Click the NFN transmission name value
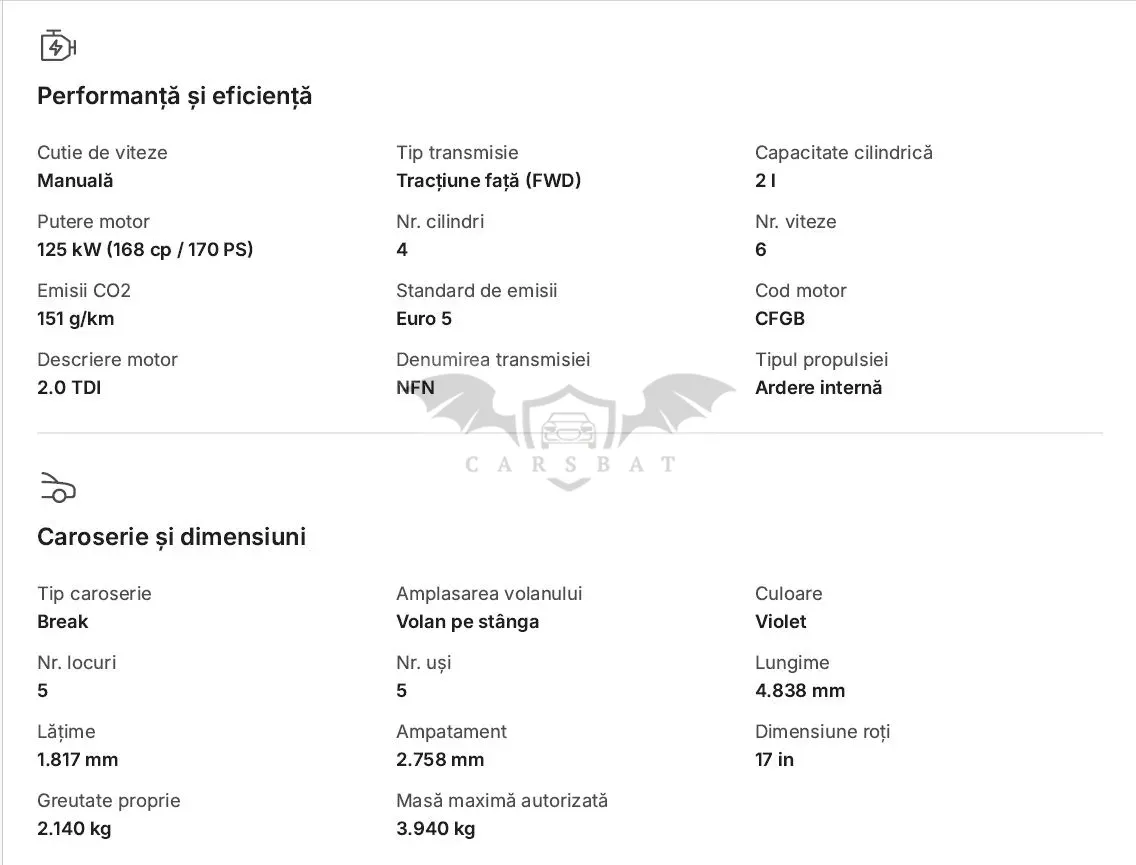1136x865 pixels. [x=415, y=388]
